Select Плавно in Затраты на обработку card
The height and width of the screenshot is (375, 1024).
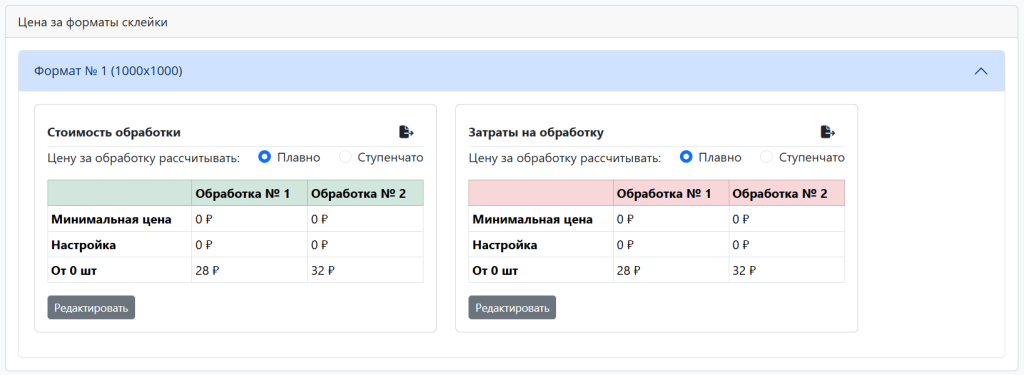click(x=686, y=157)
